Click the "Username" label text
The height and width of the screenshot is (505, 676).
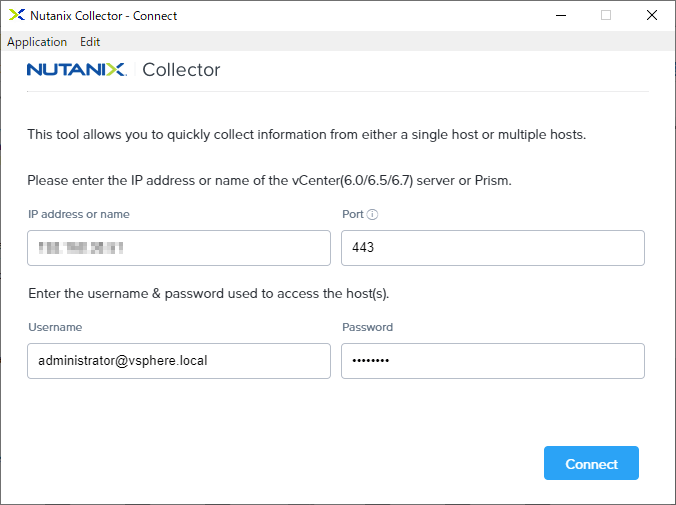coord(55,327)
